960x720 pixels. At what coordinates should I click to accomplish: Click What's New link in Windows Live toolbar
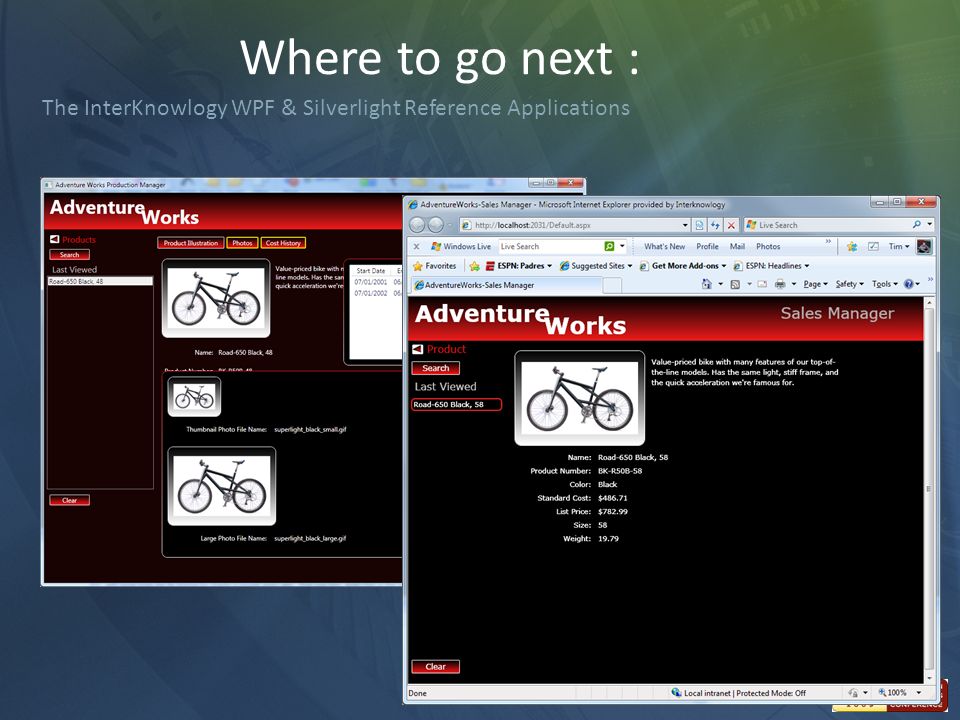664,246
